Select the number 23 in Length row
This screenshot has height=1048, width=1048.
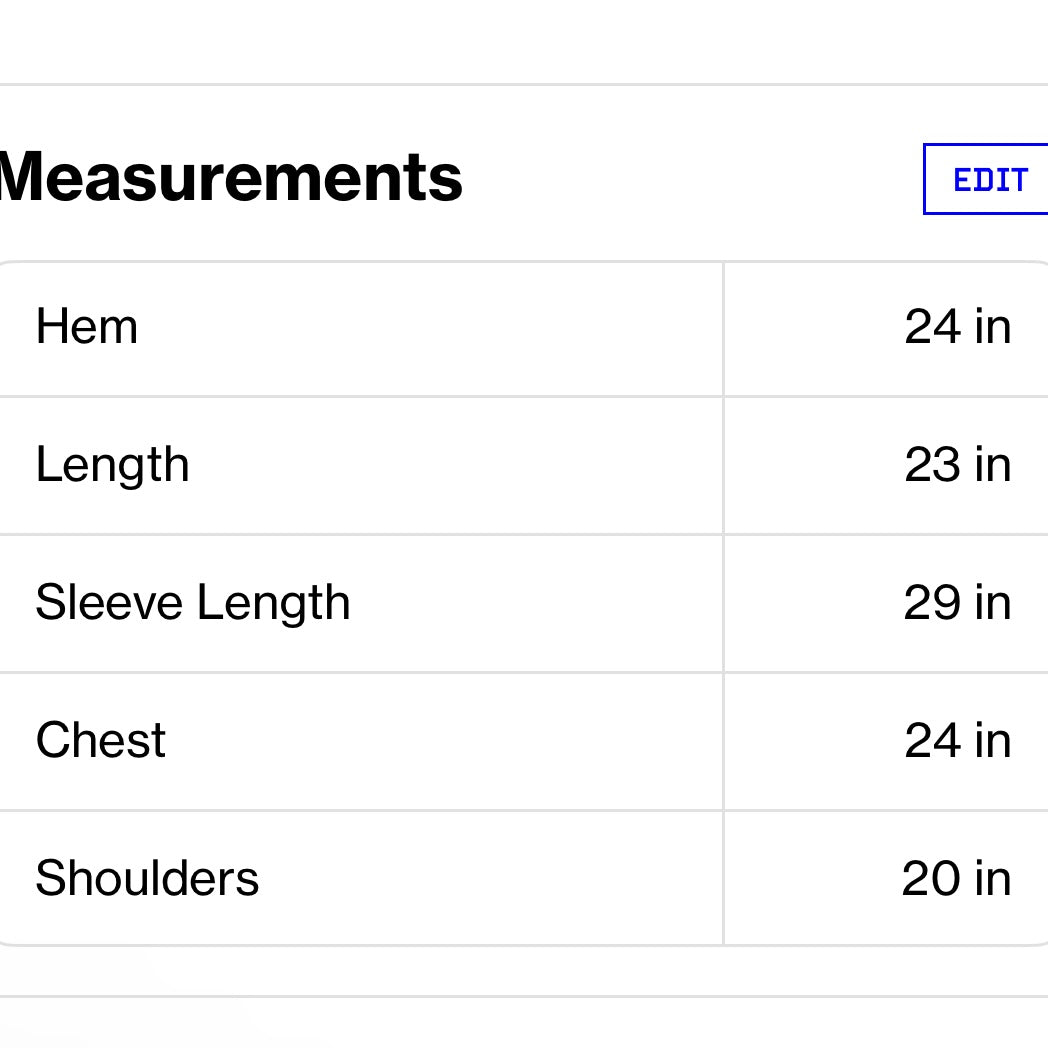[x=932, y=465]
